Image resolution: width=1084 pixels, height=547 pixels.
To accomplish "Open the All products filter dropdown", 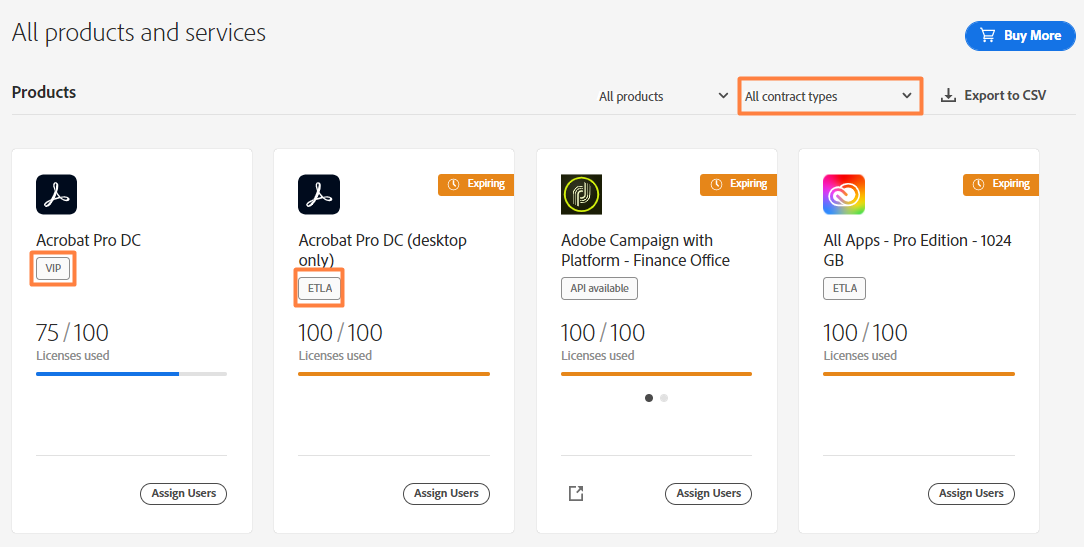I will click(663, 96).
